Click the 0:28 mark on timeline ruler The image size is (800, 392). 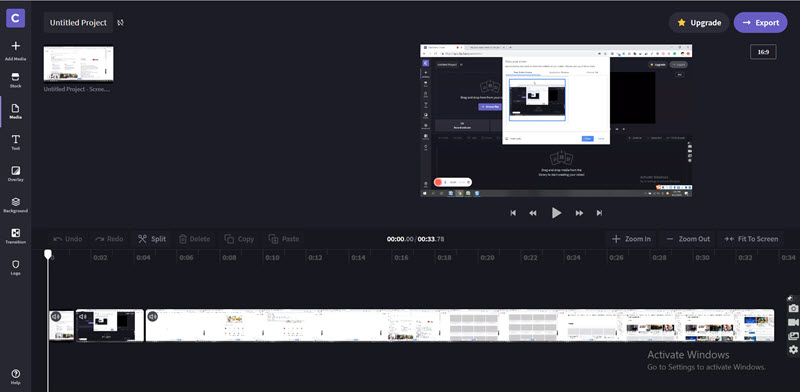pos(660,258)
